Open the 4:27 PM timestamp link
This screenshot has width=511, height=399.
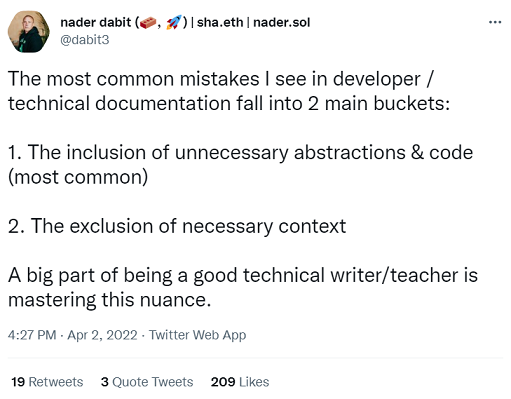pyautogui.click(x=32, y=335)
